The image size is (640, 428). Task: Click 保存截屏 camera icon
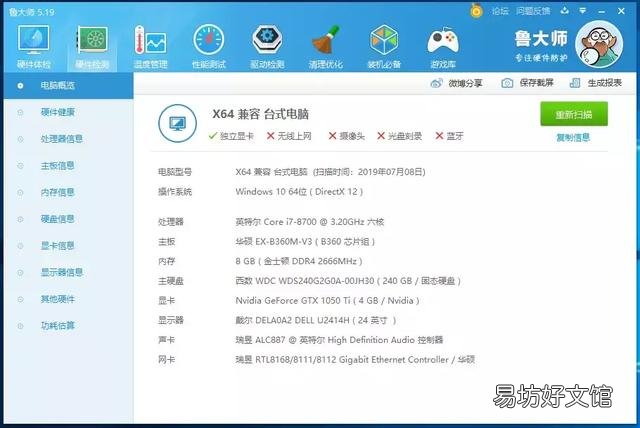pos(507,83)
